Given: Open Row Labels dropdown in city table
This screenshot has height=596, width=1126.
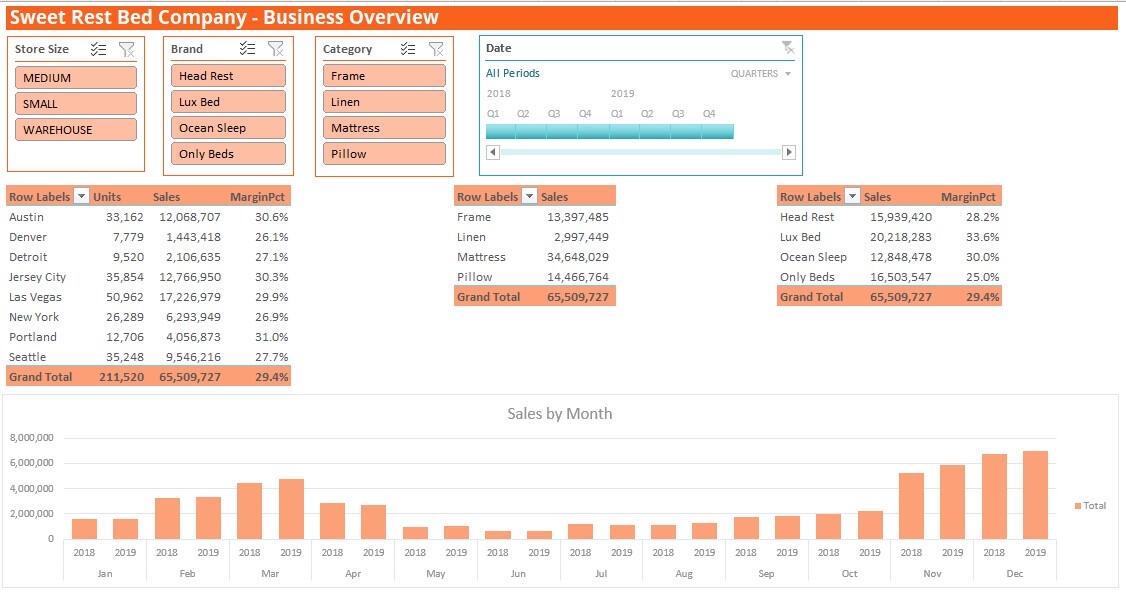Looking at the screenshot, I should [81, 197].
